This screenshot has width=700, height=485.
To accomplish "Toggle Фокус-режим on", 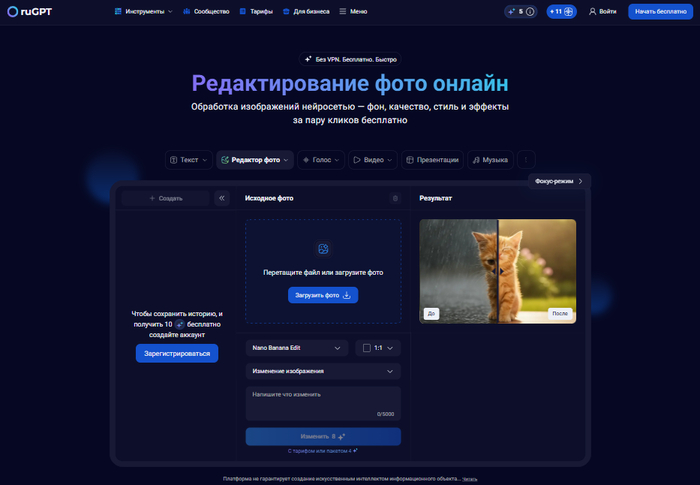I will point(558,181).
